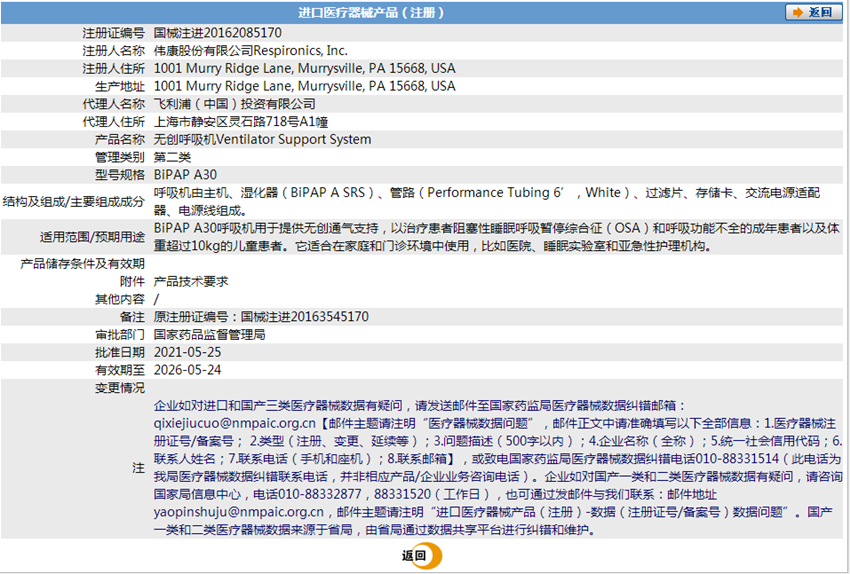The image size is (850, 574).
Task: Click registrant name 伟康股份有限公司Respironics, Inc.
Action: (250, 50)
